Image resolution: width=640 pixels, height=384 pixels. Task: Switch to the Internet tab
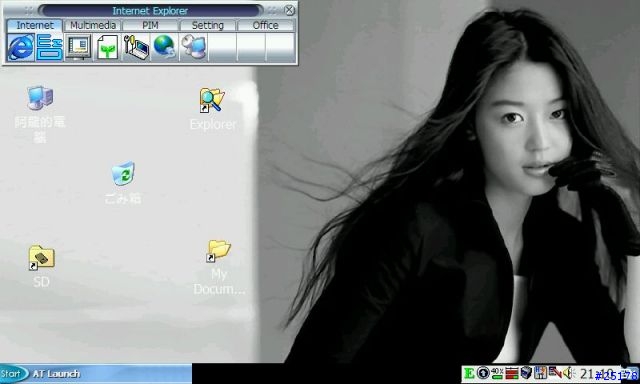(35, 25)
